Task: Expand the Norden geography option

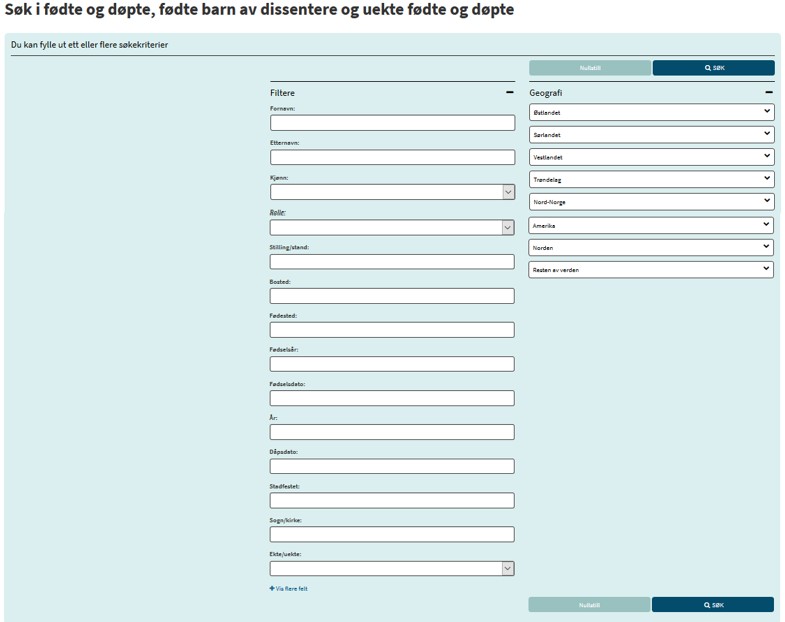Action: [651, 248]
